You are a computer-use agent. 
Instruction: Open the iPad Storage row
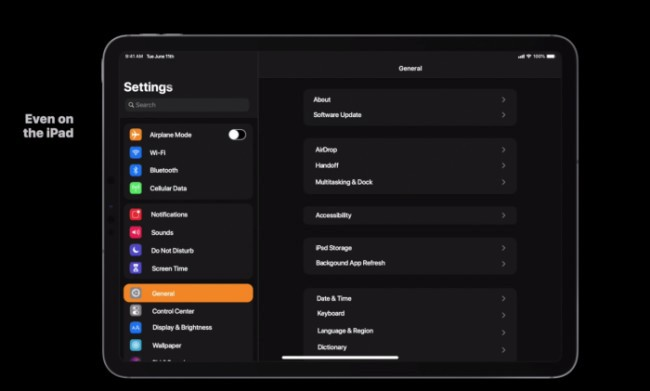410,248
